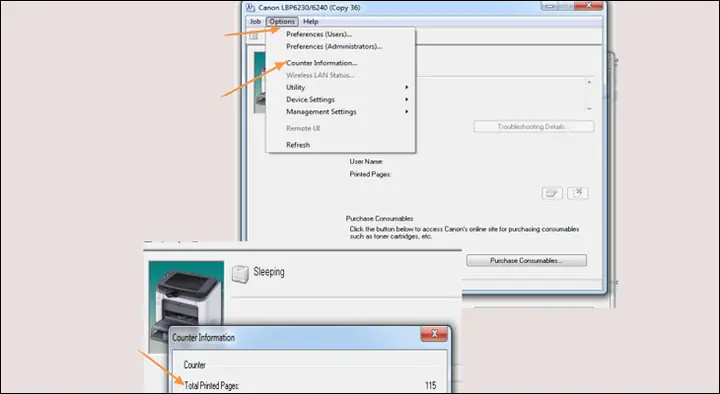Click the Purchase Consumables heading text
720x394 pixels.
pyautogui.click(x=380, y=219)
